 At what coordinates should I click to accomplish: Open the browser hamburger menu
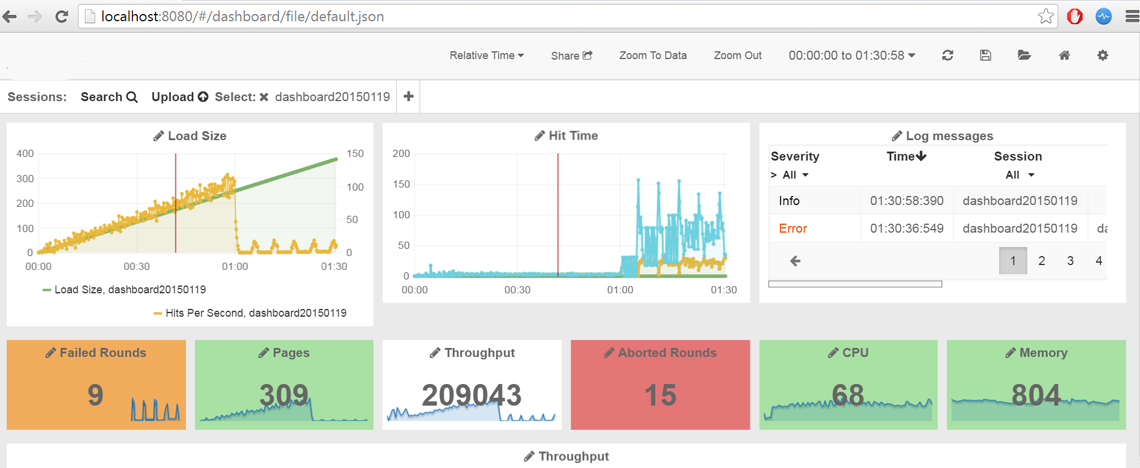(x=1130, y=16)
